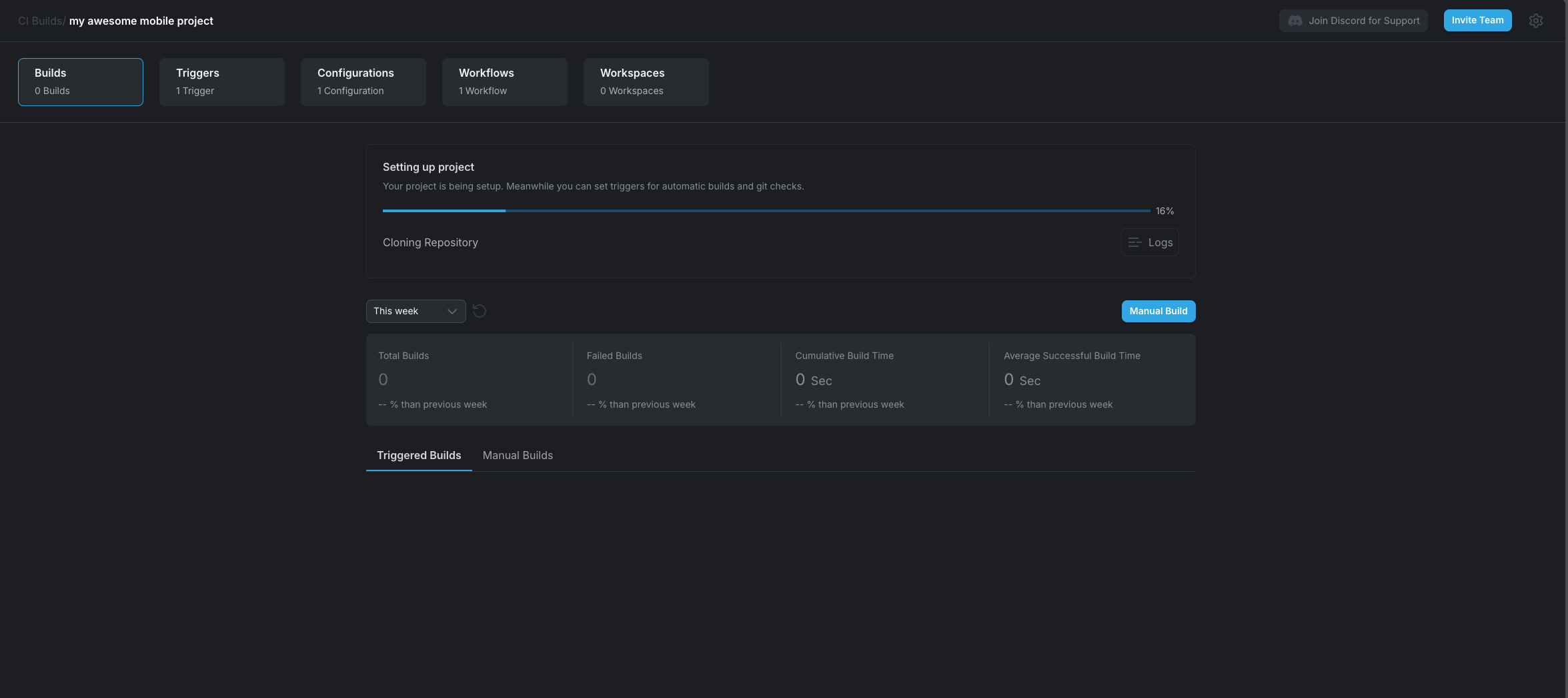Switch to the Triggers tab

pos(221,81)
